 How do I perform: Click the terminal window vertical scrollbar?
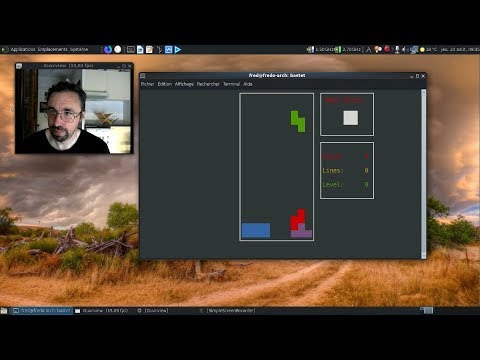click(423, 173)
